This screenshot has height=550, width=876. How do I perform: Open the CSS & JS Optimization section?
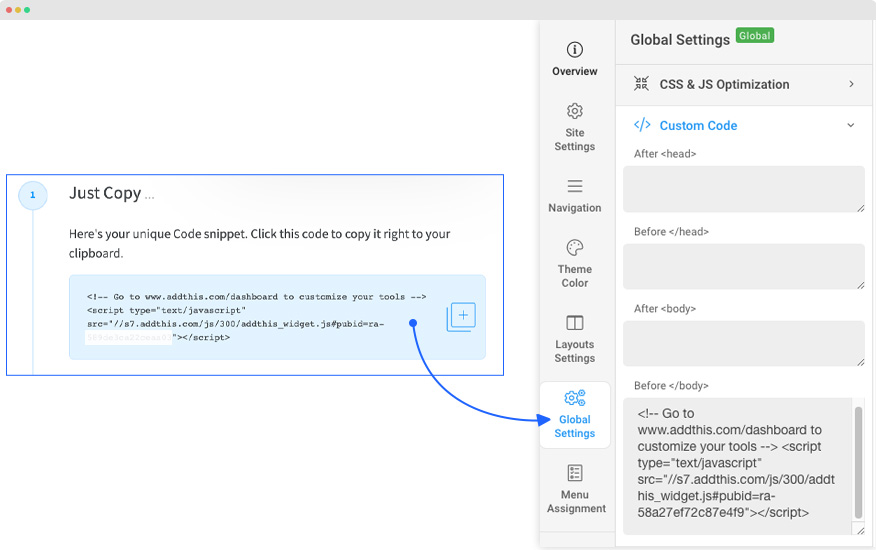744,84
